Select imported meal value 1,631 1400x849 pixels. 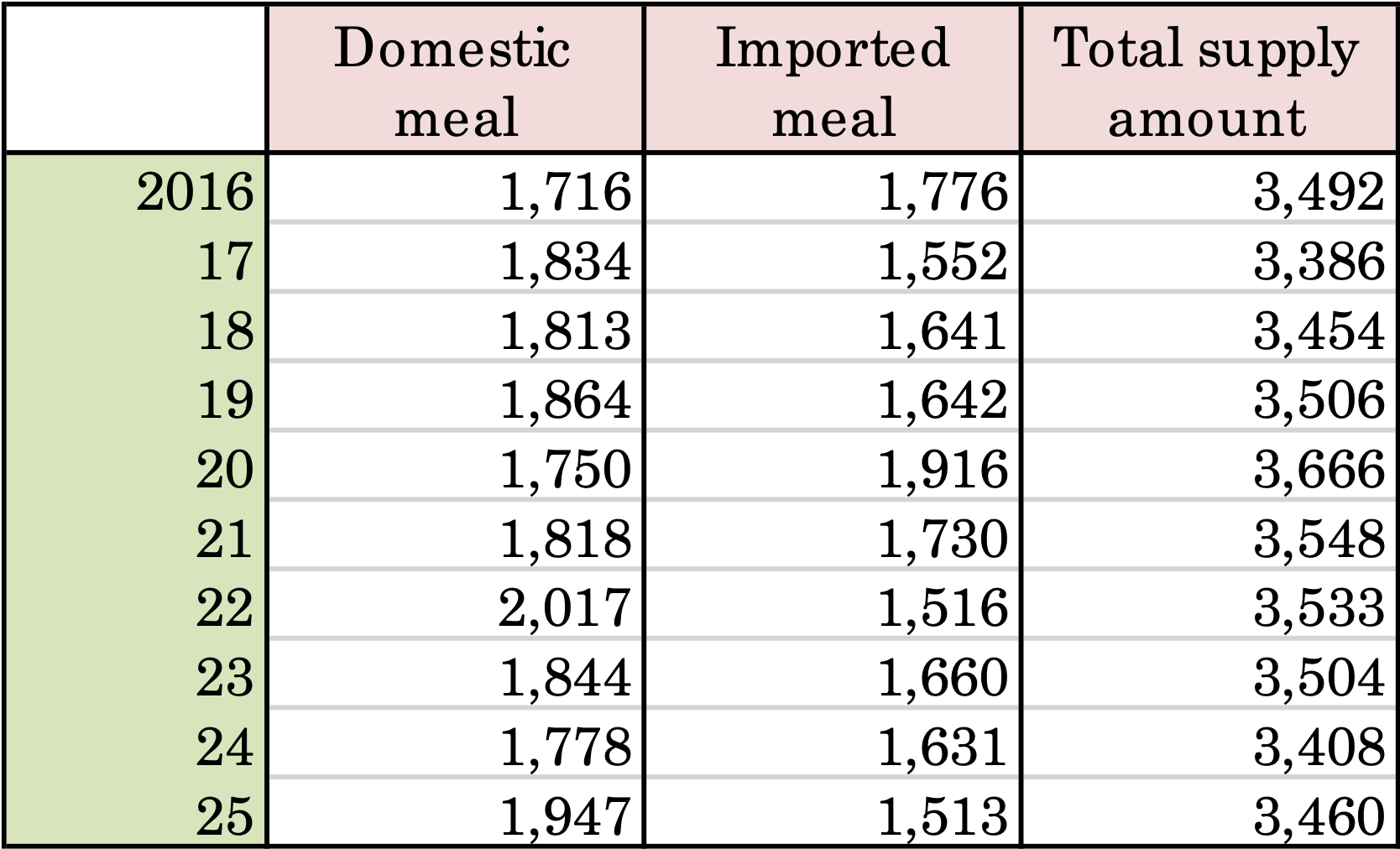942,747
